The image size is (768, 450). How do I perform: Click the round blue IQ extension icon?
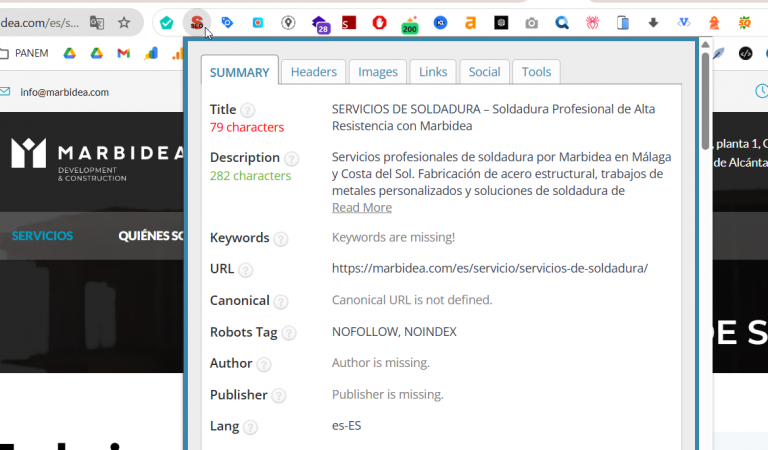pos(440,23)
